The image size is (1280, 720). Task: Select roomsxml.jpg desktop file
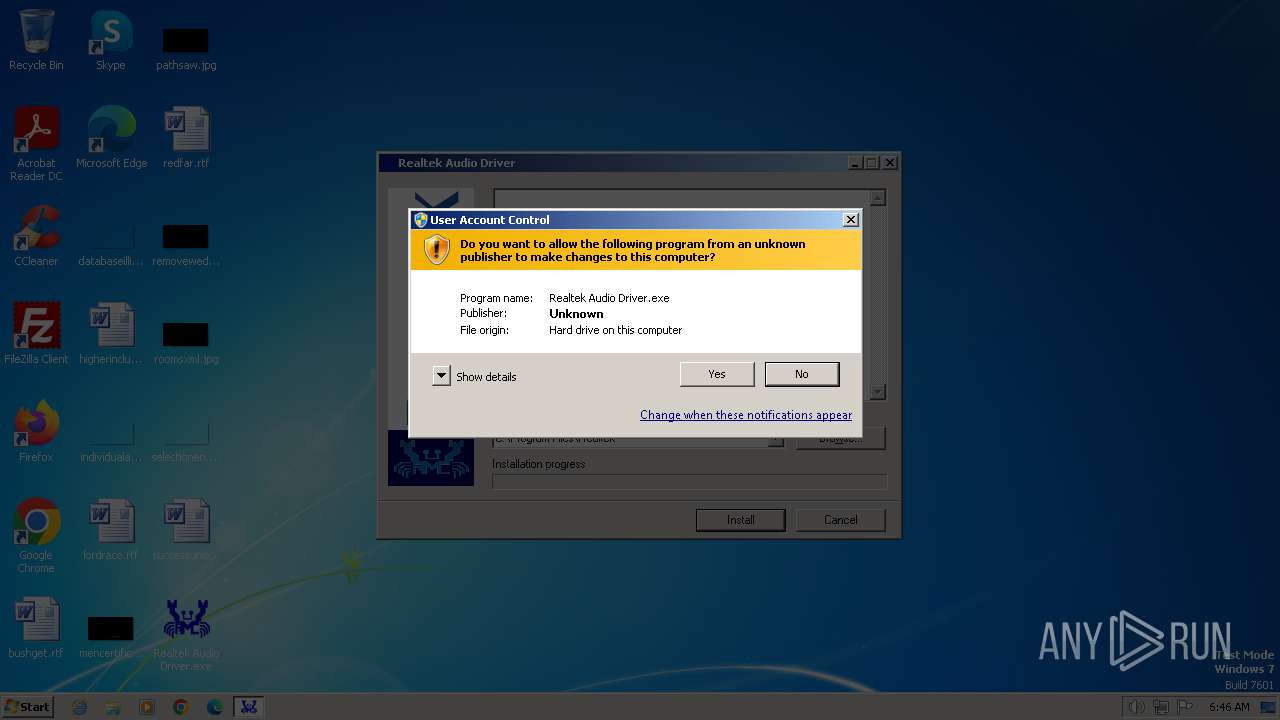point(186,341)
